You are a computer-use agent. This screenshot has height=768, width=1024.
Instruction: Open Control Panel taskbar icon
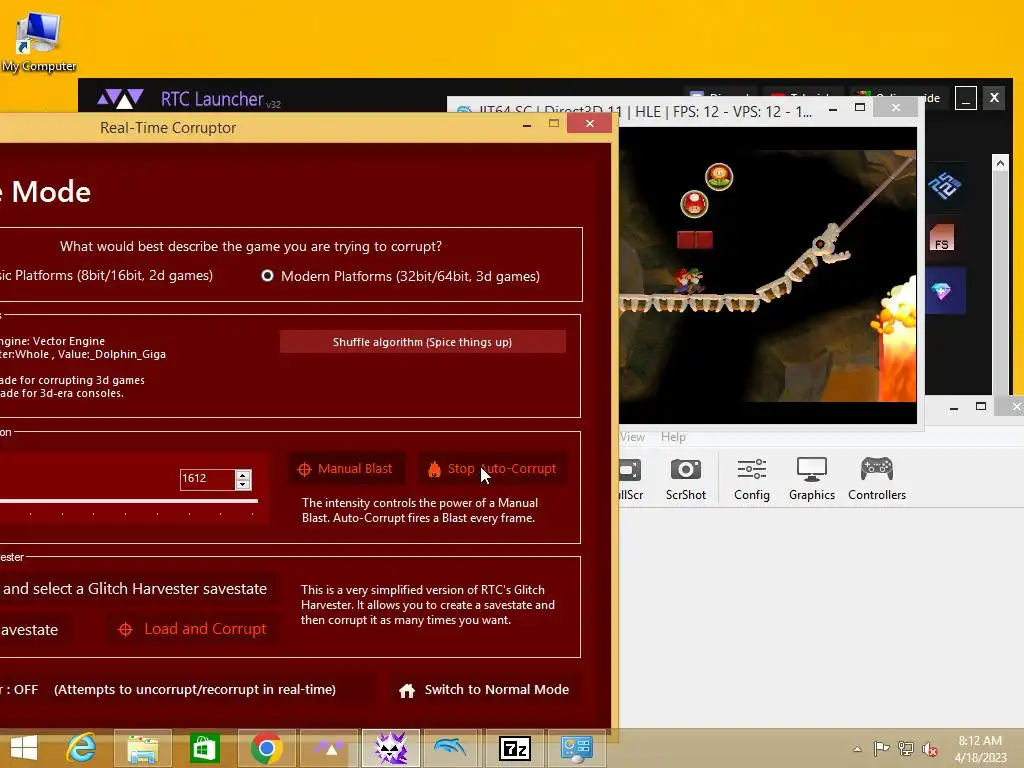pyautogui.click(x=577, y=748)
